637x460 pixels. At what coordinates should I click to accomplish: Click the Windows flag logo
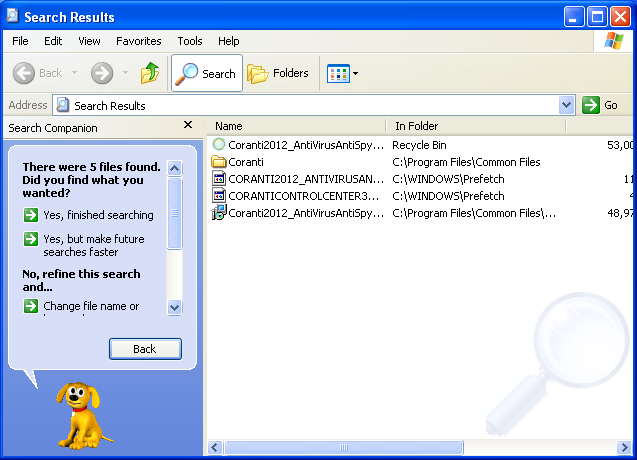[x=614, y=41]
